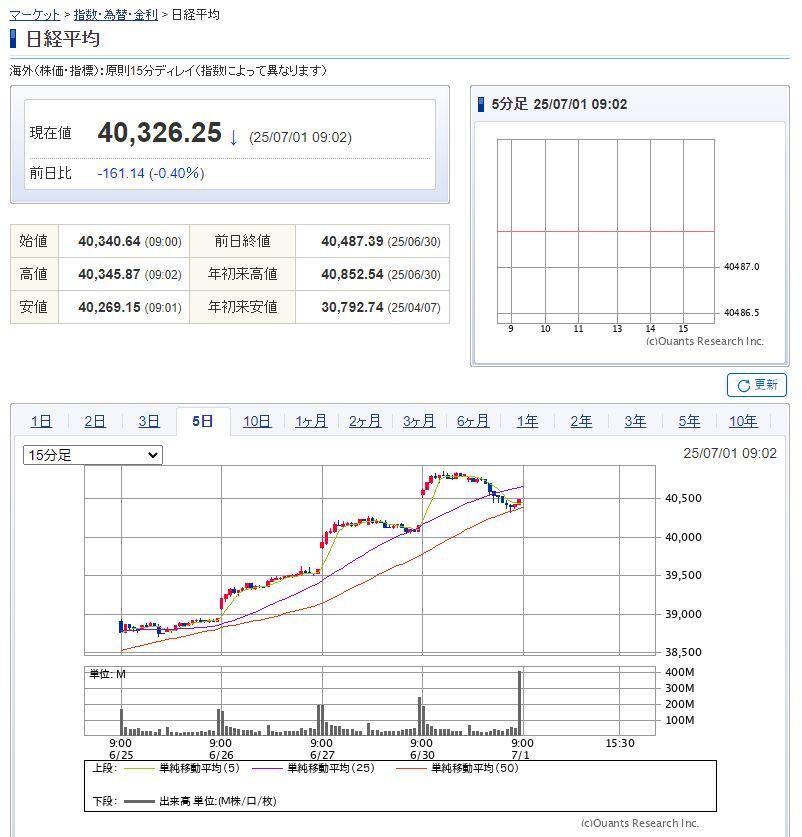
Task: Switch chart to 6ヶ月 tab
Action: point(473,421)
